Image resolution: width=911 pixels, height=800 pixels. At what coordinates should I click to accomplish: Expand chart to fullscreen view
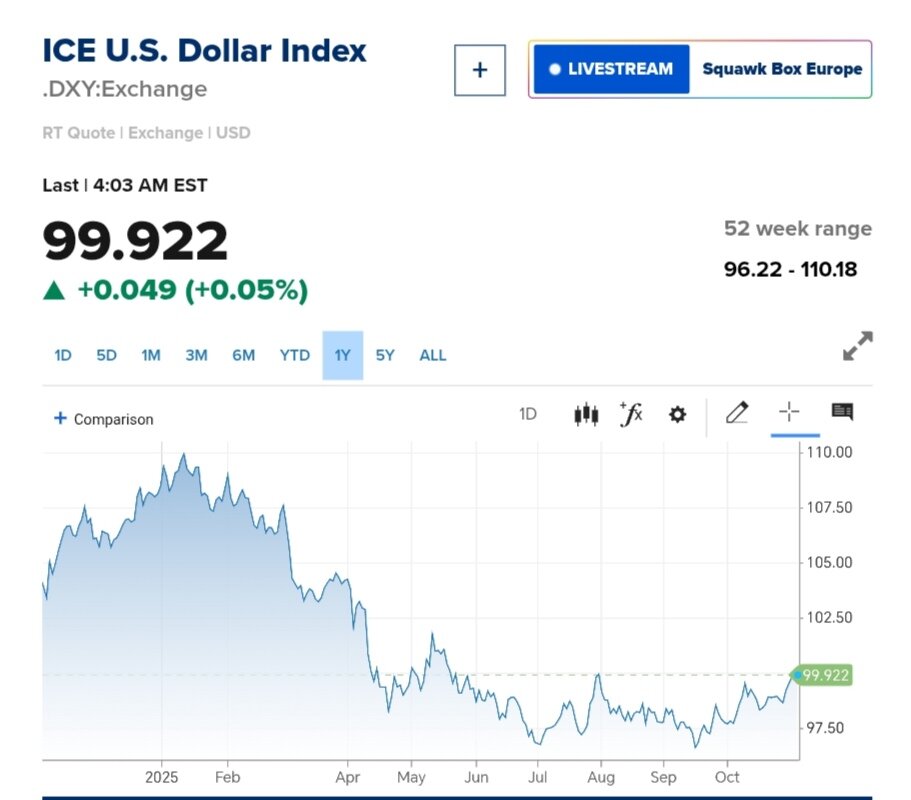(x=857, y=346)
